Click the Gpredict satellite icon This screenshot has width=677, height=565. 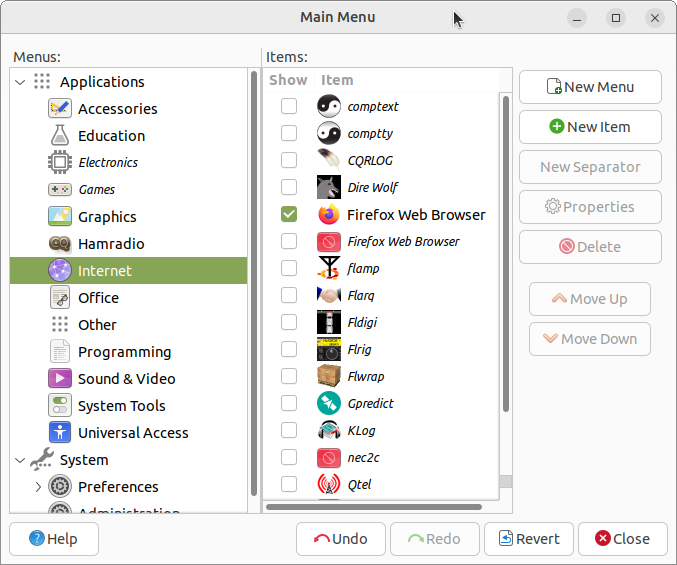pyautogui.click(x=329, y=403)
